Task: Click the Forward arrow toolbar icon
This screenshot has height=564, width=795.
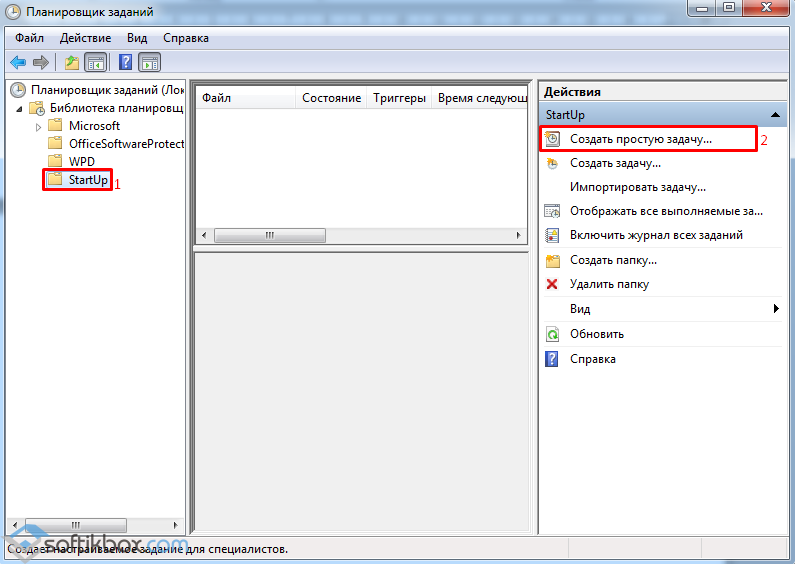Action: (x=41, y=62)
